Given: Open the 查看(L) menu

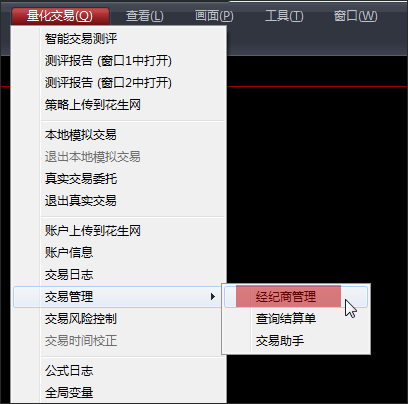Looking at the screenshot, I should (x=145, y=16).
